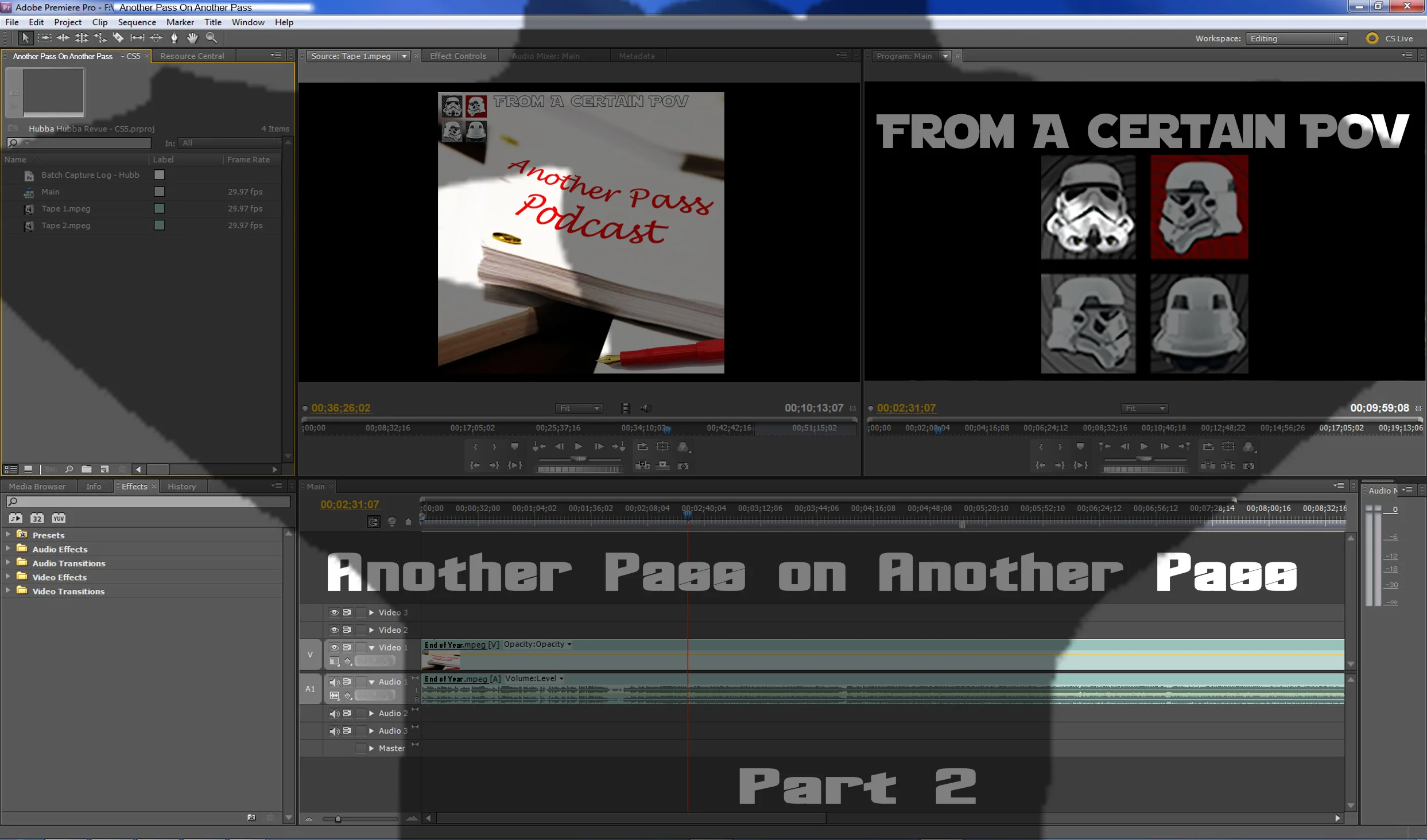Toggle sync lock on Video 3
Image resolution: width=1427 pixels, height=840 pixels.
pyautogui.click(x=347, y=612)
